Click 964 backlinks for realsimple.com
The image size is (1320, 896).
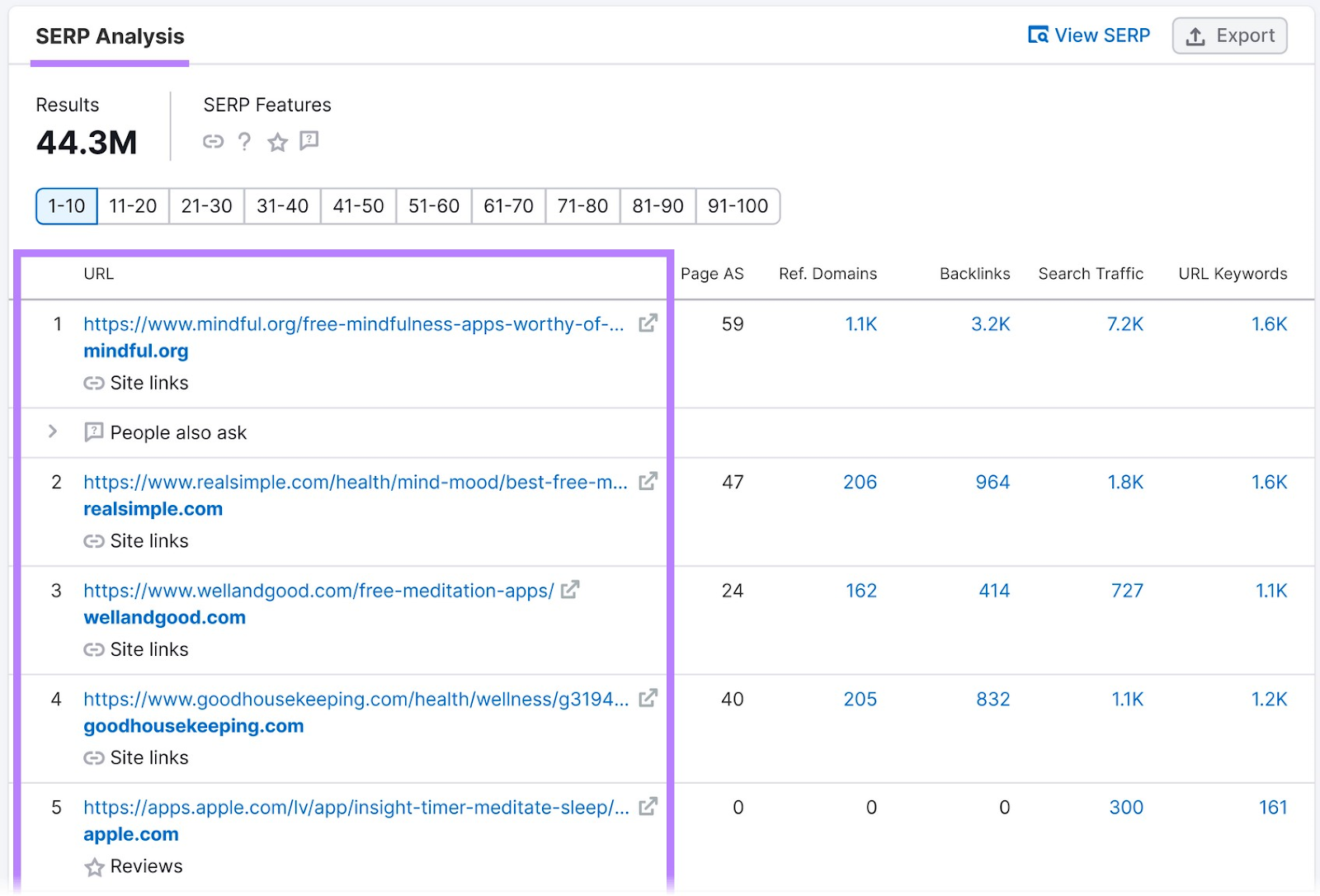tap(992, 482)
